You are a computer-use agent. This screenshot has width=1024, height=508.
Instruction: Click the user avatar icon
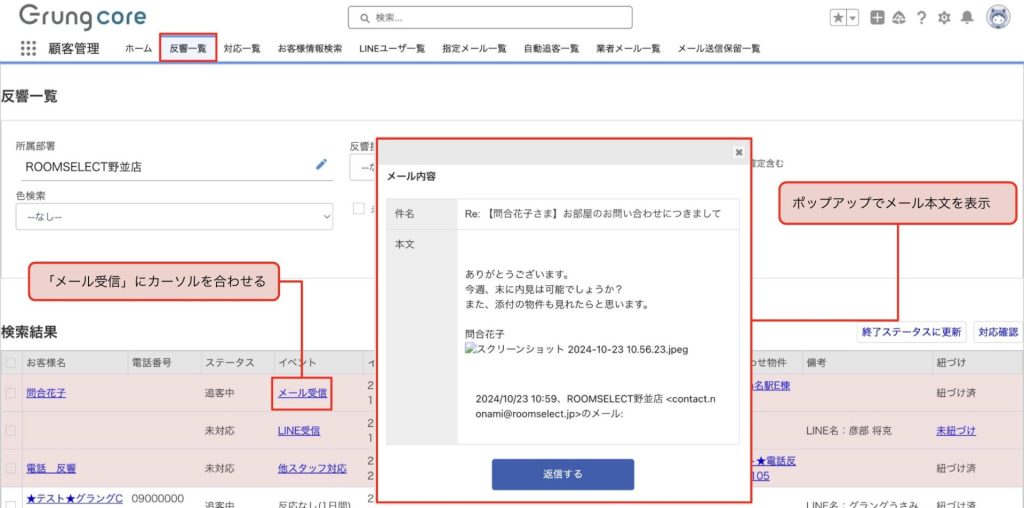[998, 17]
